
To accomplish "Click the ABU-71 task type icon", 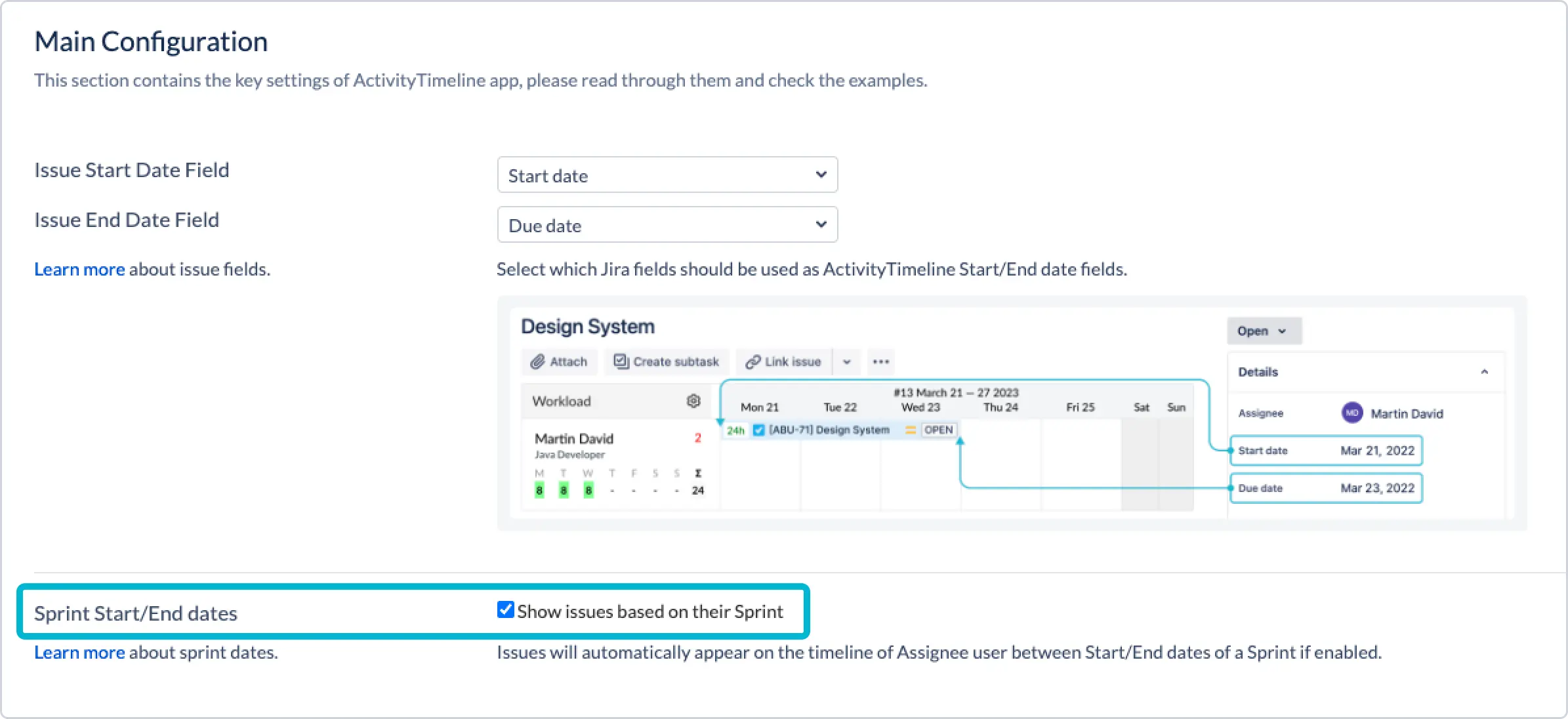I will (759, 430).
